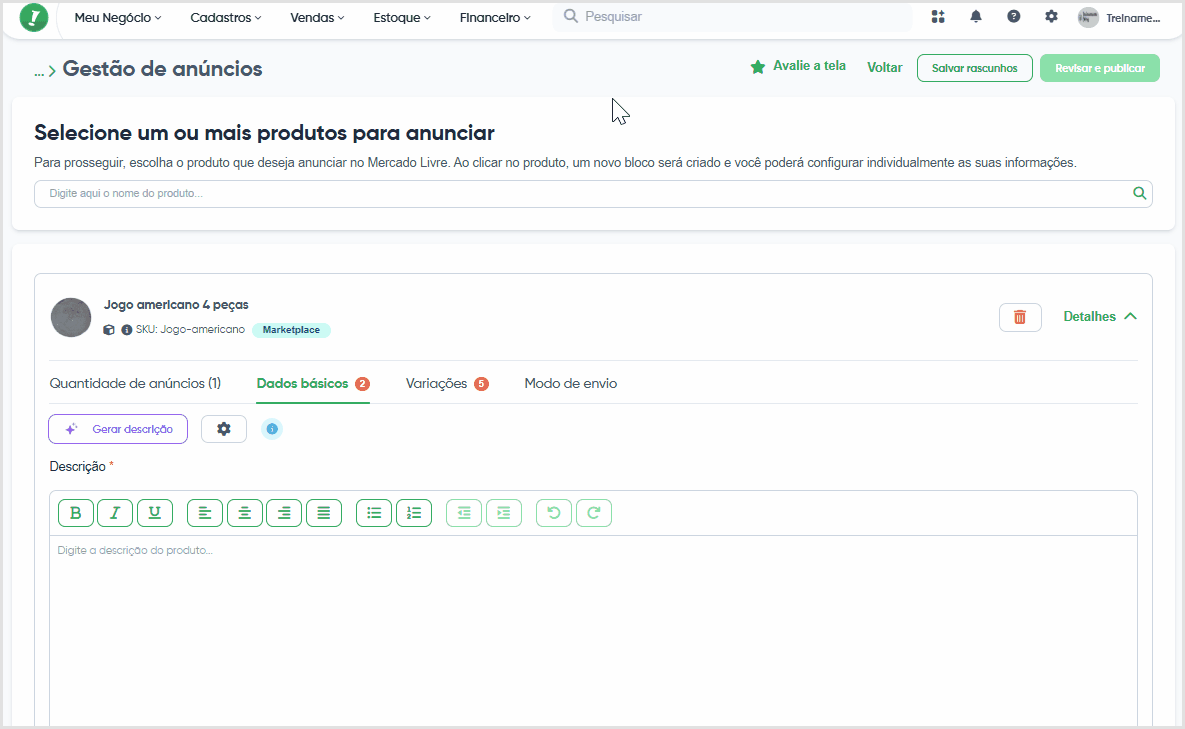Select the Dados básicos tab
1185x729 pixels.
(x=313, y=384)
